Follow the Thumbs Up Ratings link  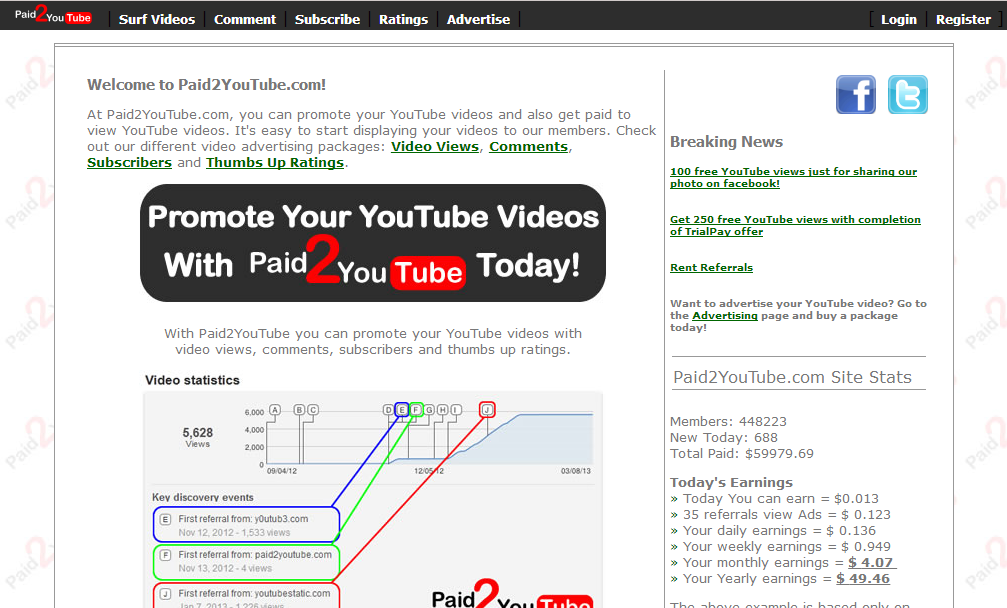point(274,162)
